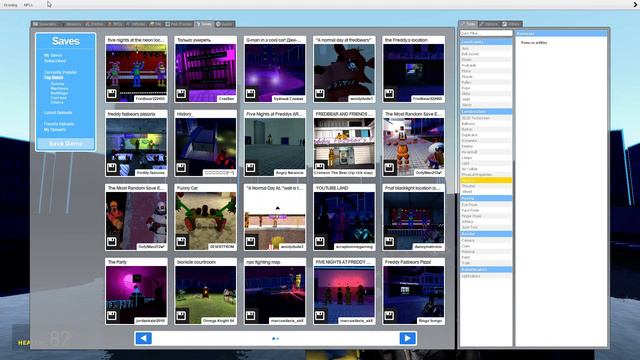Switch to the Saves tab
640x360 pixels.
pyautogui.click(x=204, y=24)
